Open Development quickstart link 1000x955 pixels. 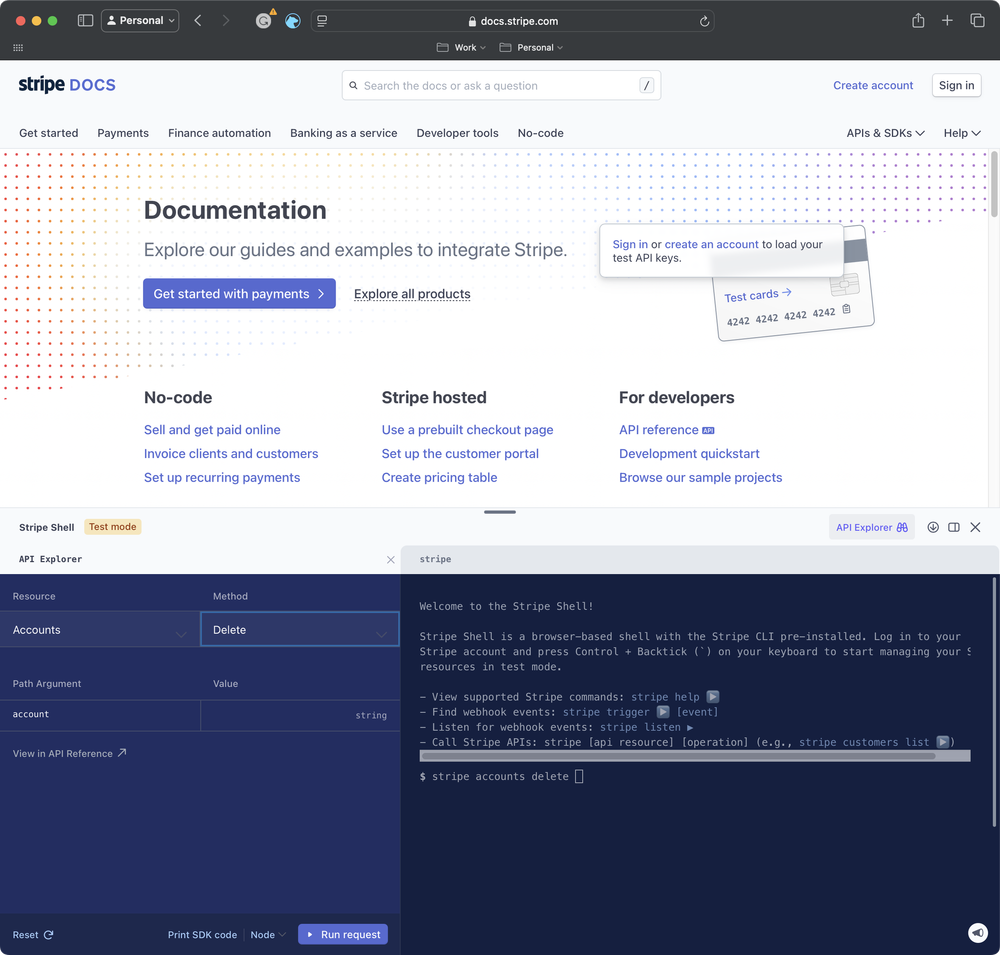coord(689,454)
